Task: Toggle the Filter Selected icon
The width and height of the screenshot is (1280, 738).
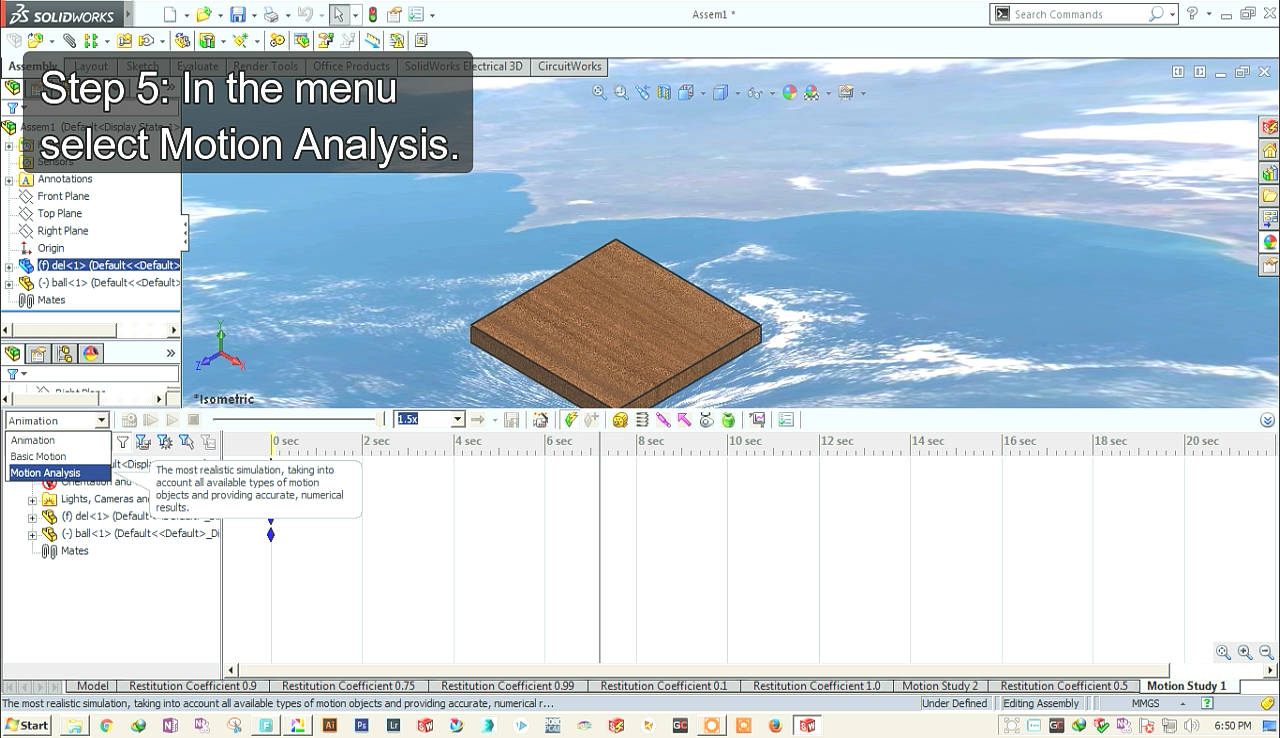Action: pyautogui.click(x=187, y=442)
